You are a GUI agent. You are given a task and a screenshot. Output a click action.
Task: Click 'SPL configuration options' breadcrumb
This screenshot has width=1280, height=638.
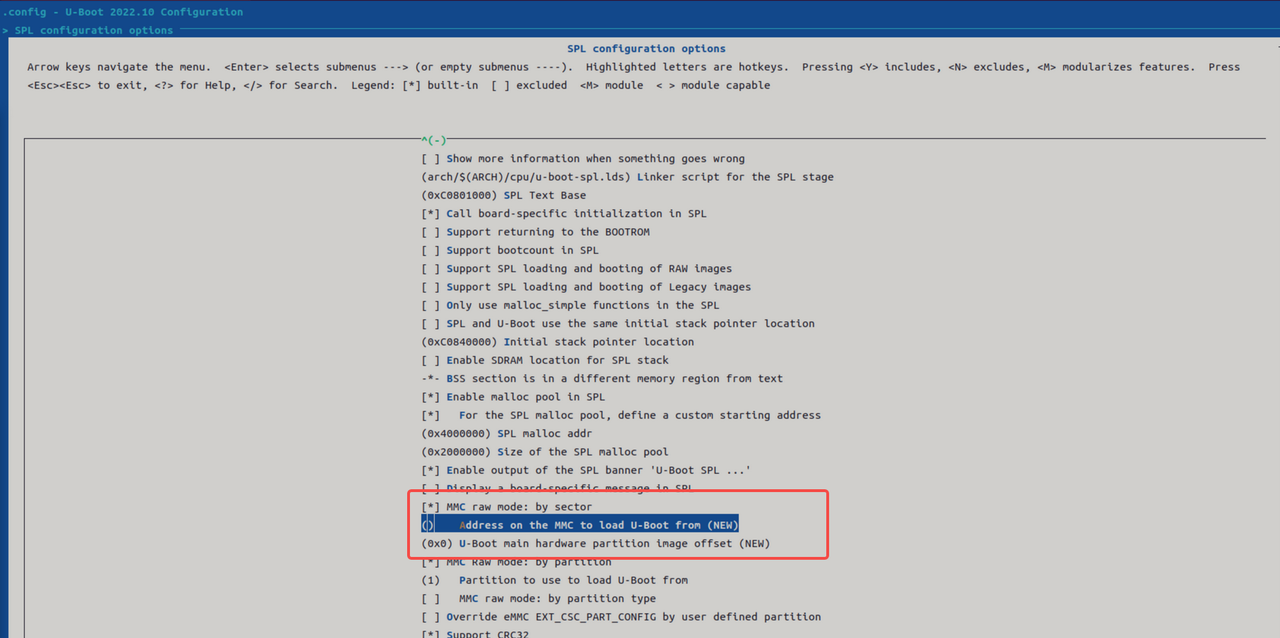click(x=93, y=30)
